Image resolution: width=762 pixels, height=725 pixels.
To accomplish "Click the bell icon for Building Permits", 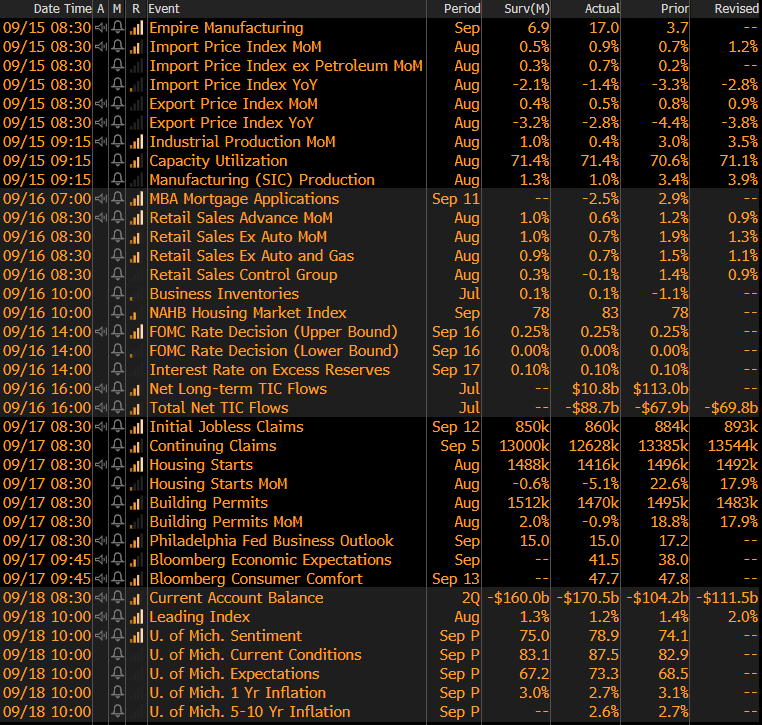I will 117,502.
